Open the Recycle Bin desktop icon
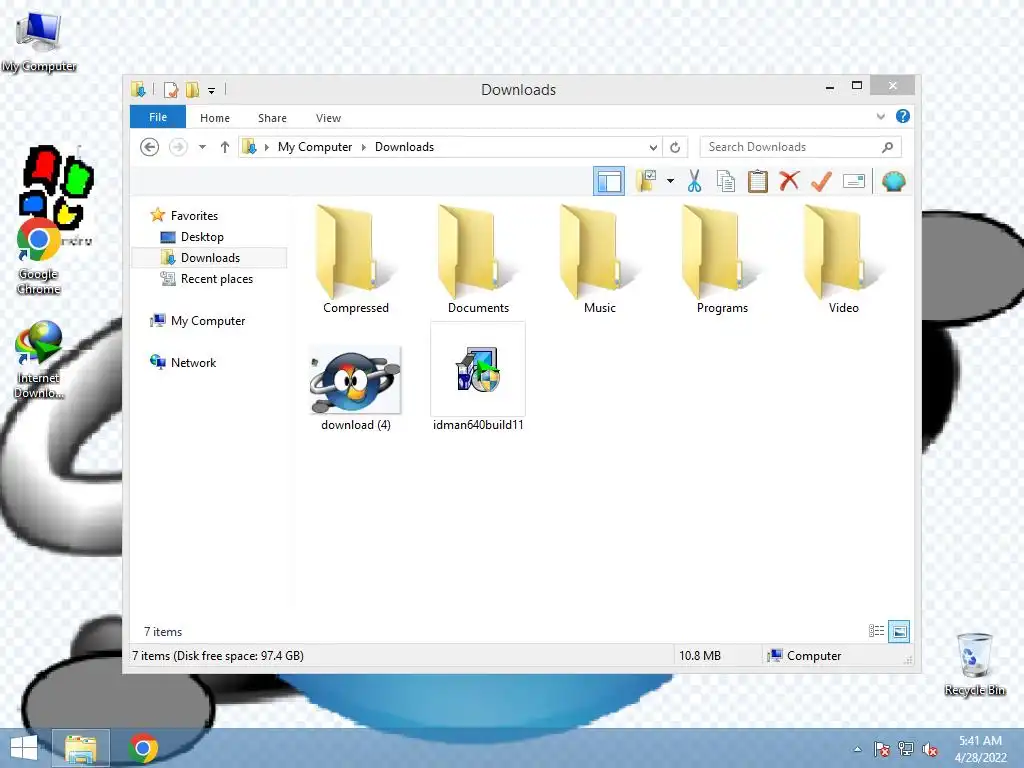 pos(974,664)
